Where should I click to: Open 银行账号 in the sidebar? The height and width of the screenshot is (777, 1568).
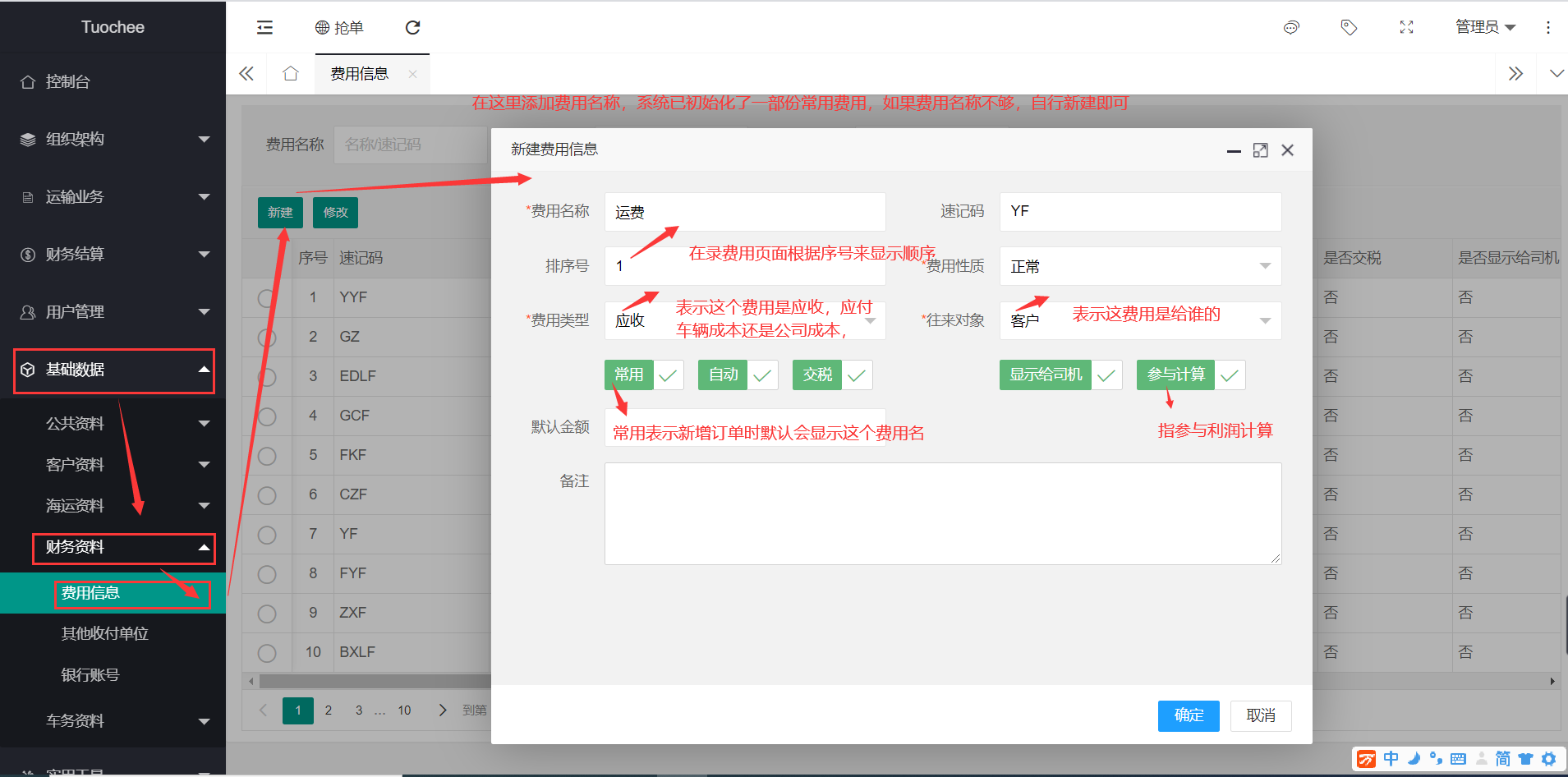(113, 675)
